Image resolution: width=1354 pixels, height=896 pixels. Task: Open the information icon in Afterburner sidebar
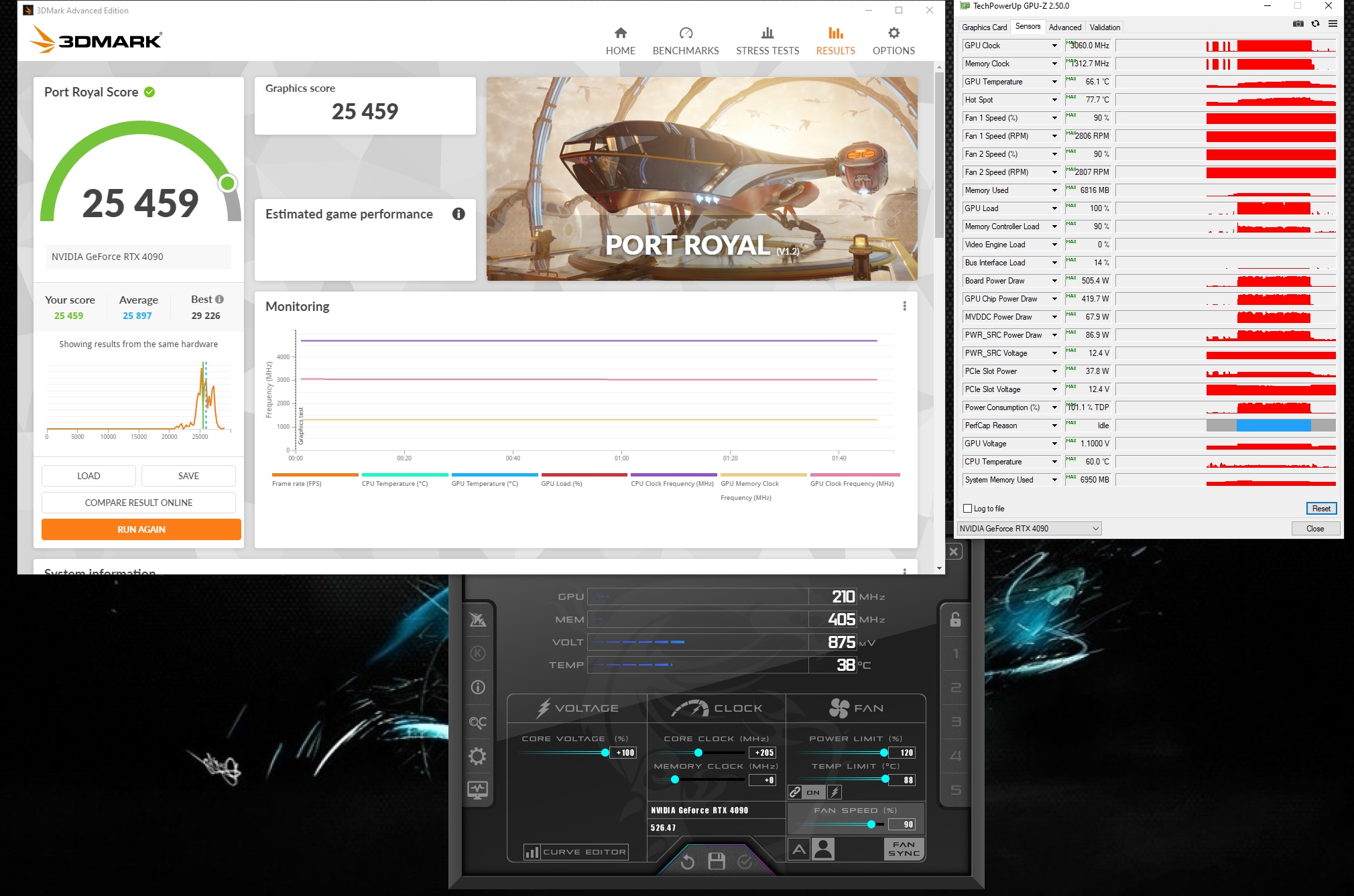478,687
